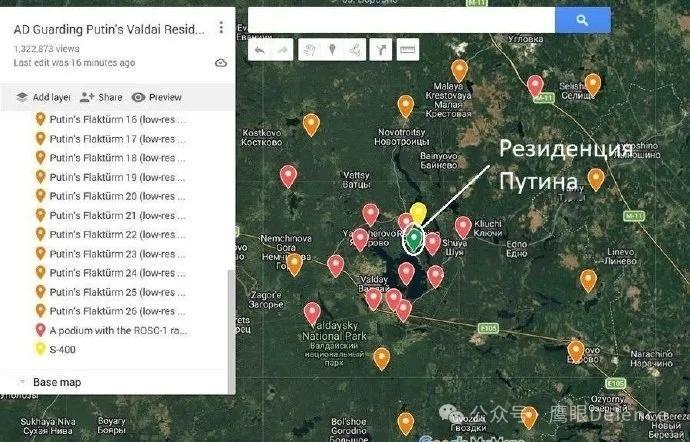The image size is (690, 442).
Task: Click red marker beside Kliuchi label
Action: coord(463,227)
